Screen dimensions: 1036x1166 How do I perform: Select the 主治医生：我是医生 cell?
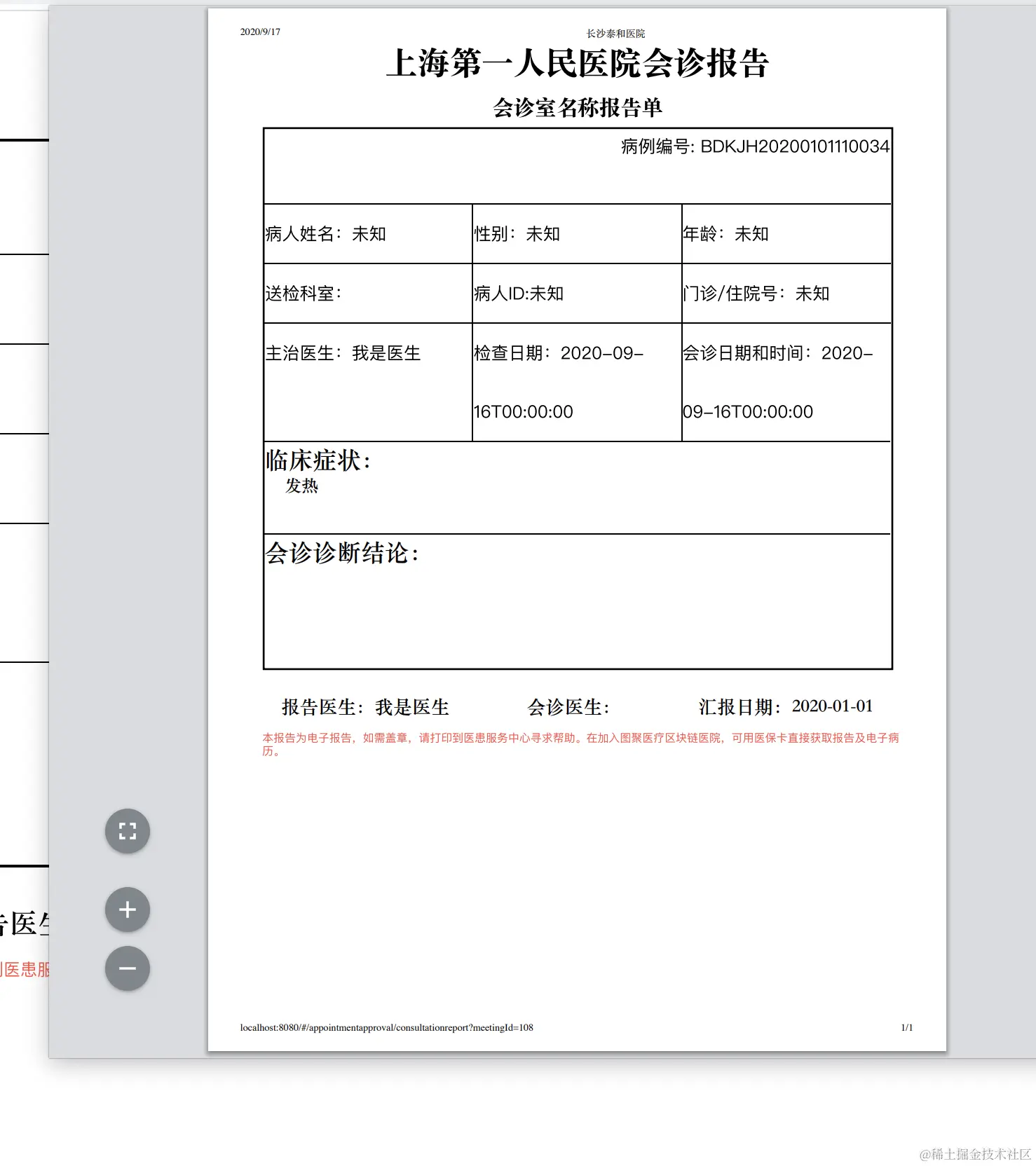(368, 383)
